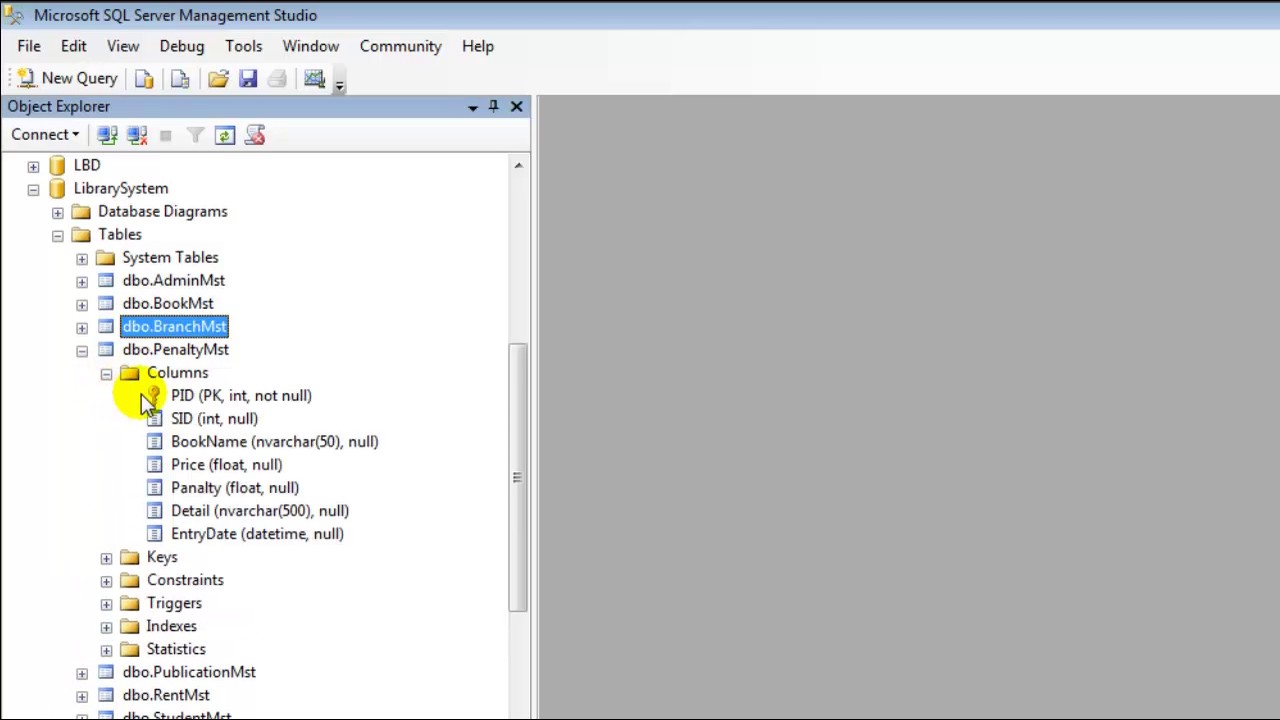
Task: Open the Help menu
Action: (478, 46)
